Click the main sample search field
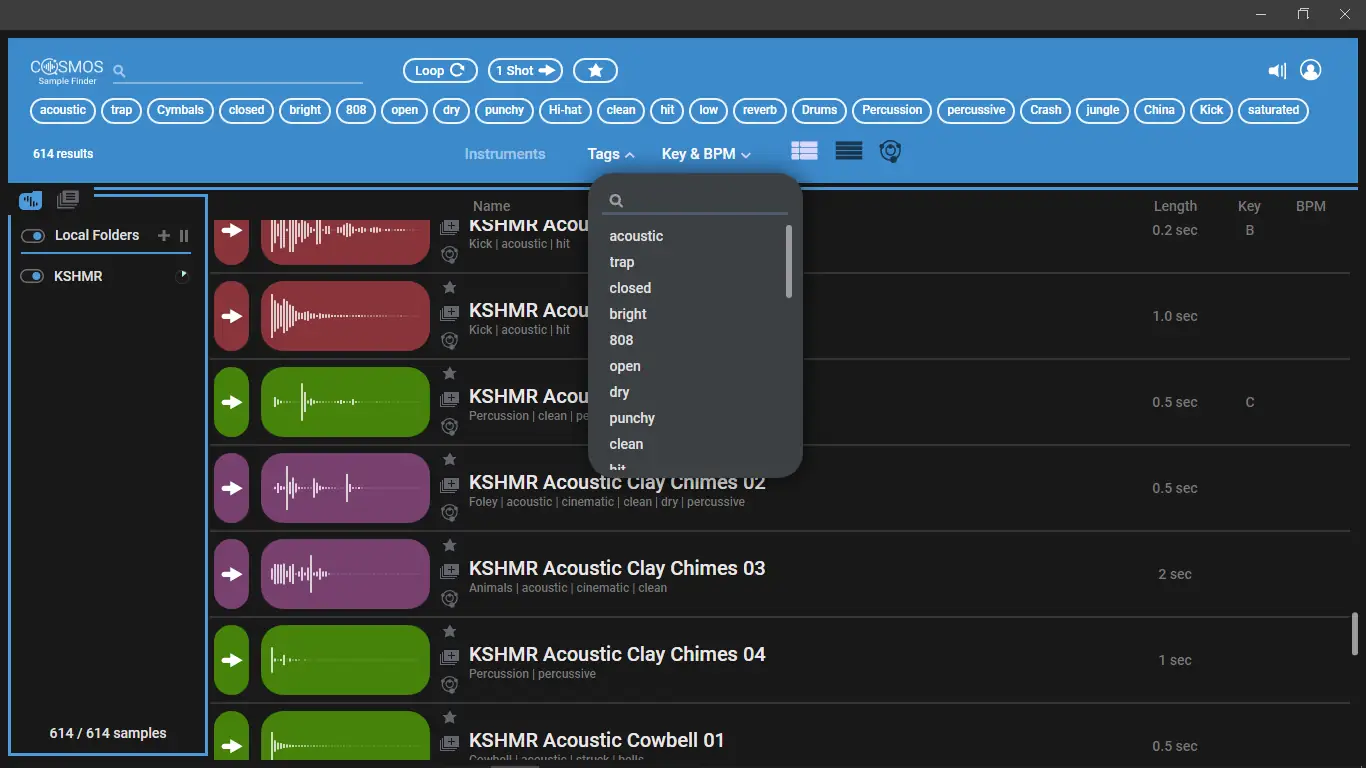This screenshot has height=768, width=1366. point(238,71)
